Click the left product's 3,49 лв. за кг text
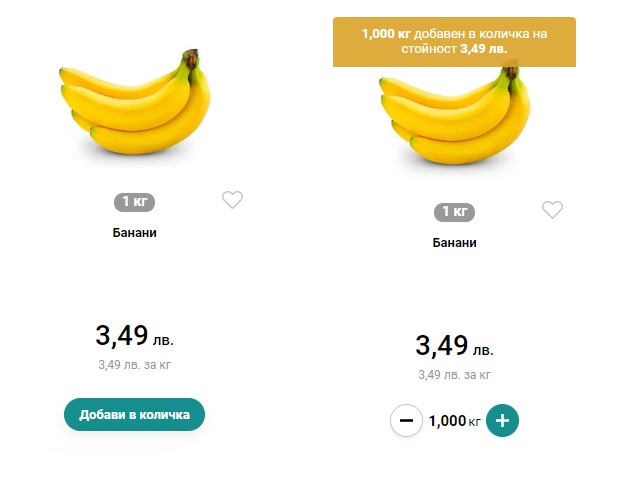Screen dimensions: 635x489 coord(134,365)
